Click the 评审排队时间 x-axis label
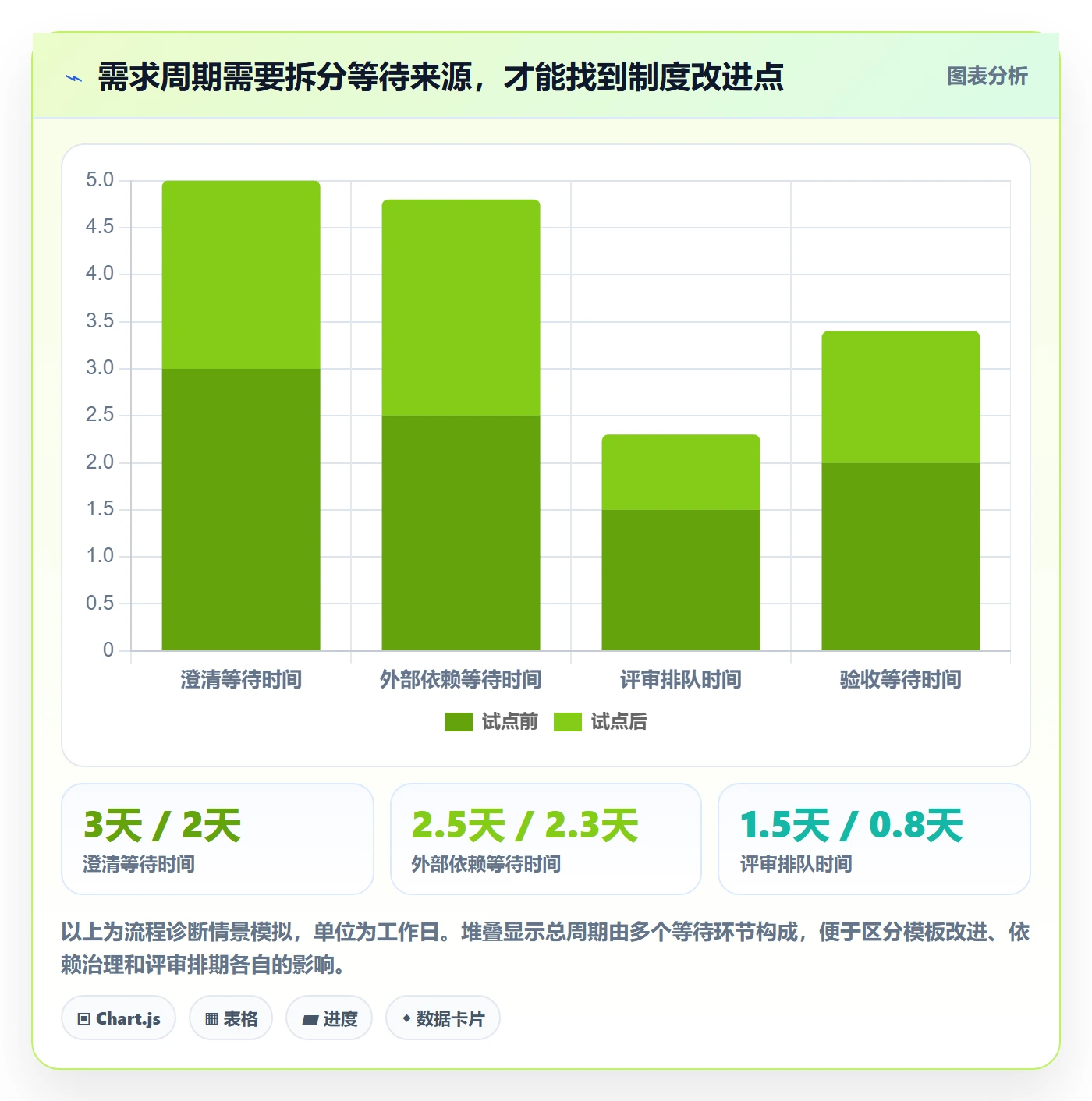This screenshot has width=1092, height=1101. [x=681, y=680]
